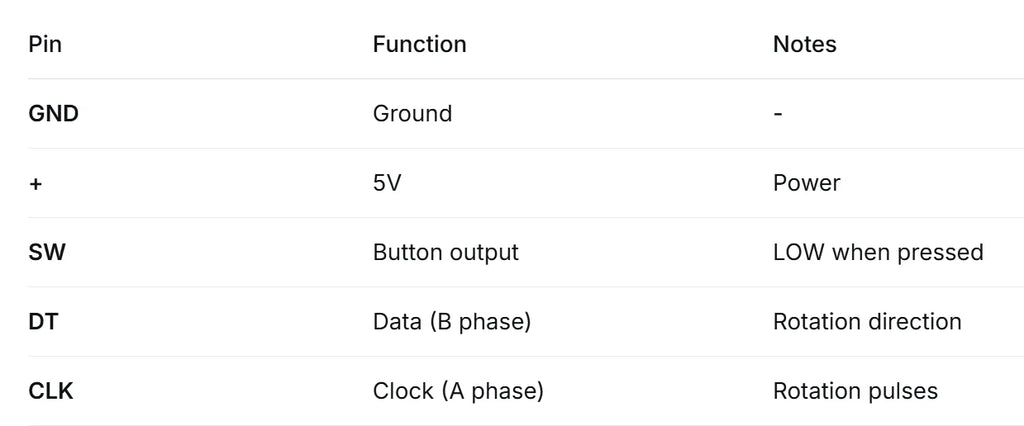Click the Rotation pulses note

(x=856, y=391)
